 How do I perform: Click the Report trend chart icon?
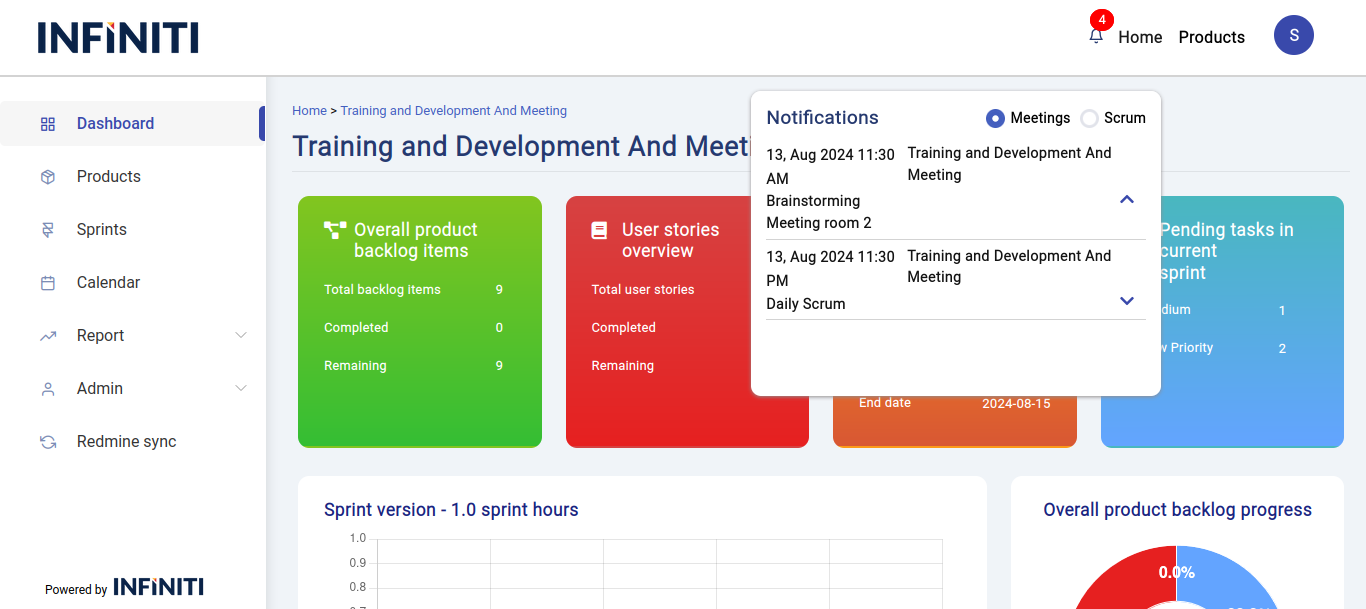point(48,336)
